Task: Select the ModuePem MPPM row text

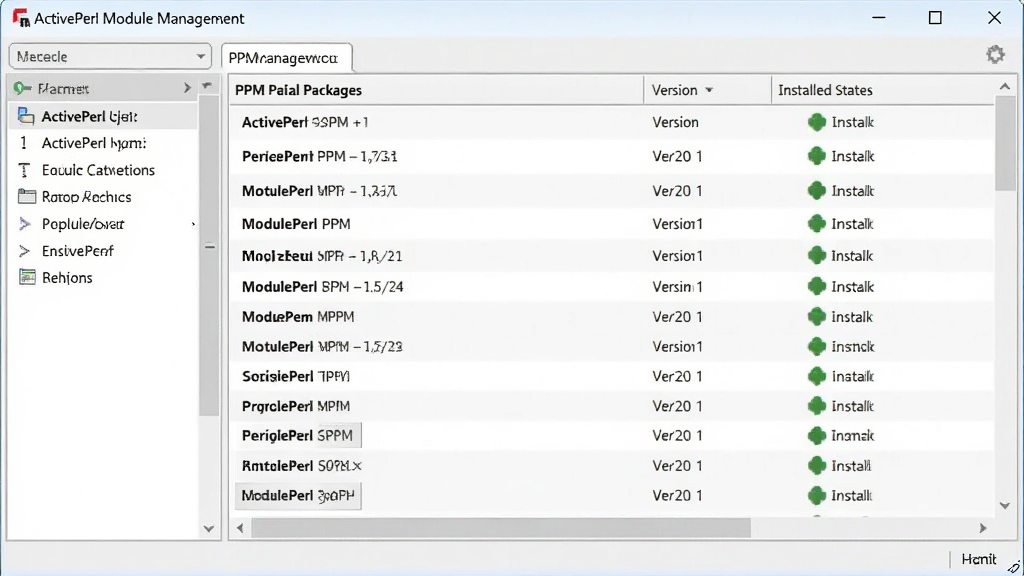Action: (298, 317)
